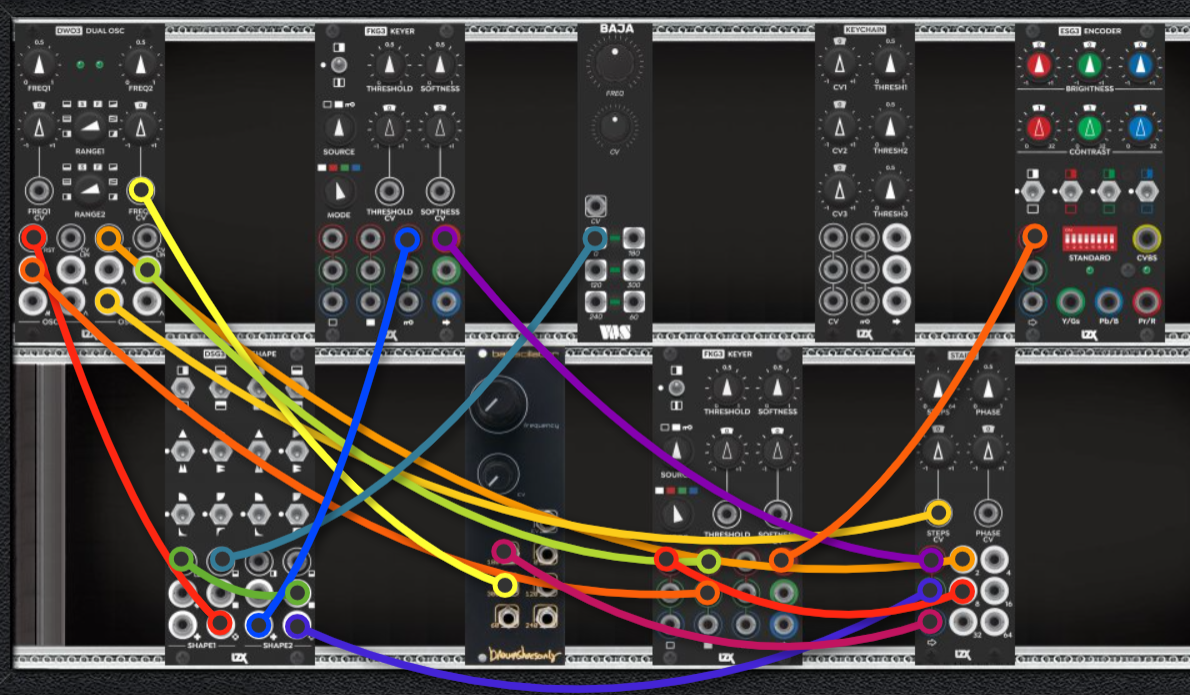Flip the red channel toggle switch on Encoder
This screenshot has width=1190, height=695.
coord(1070,191)
